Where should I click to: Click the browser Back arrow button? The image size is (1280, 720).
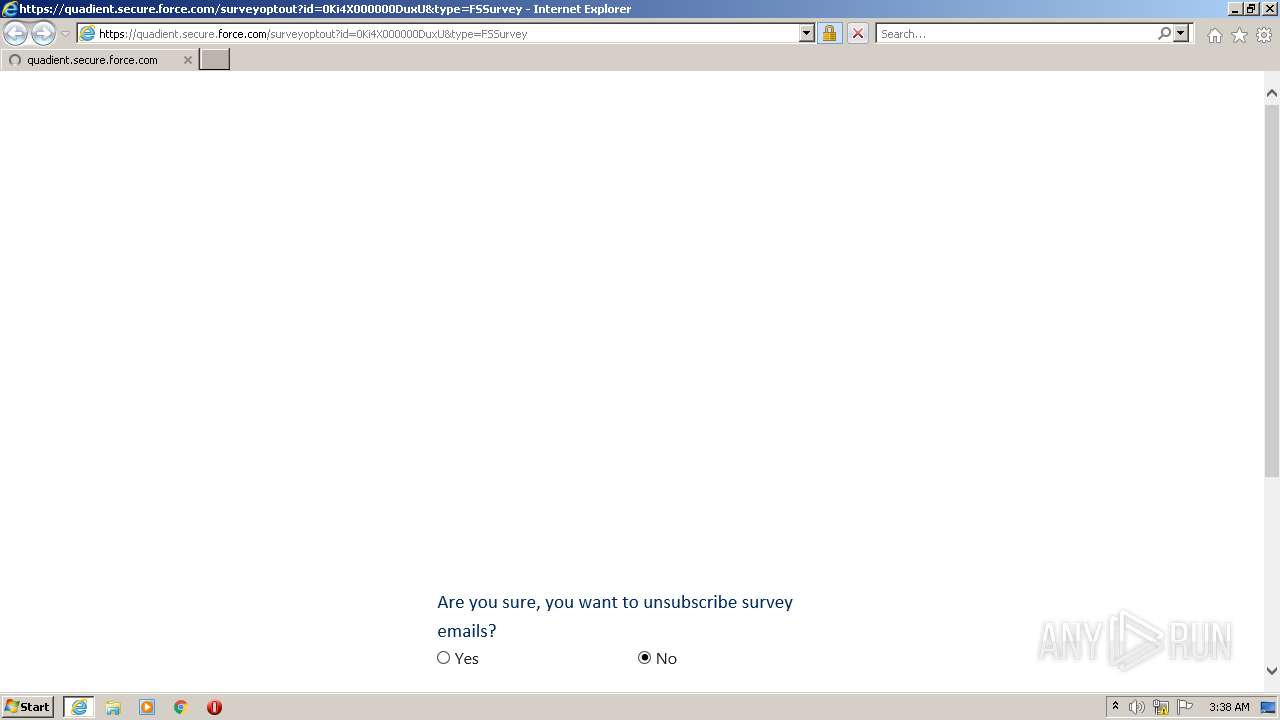16,33
